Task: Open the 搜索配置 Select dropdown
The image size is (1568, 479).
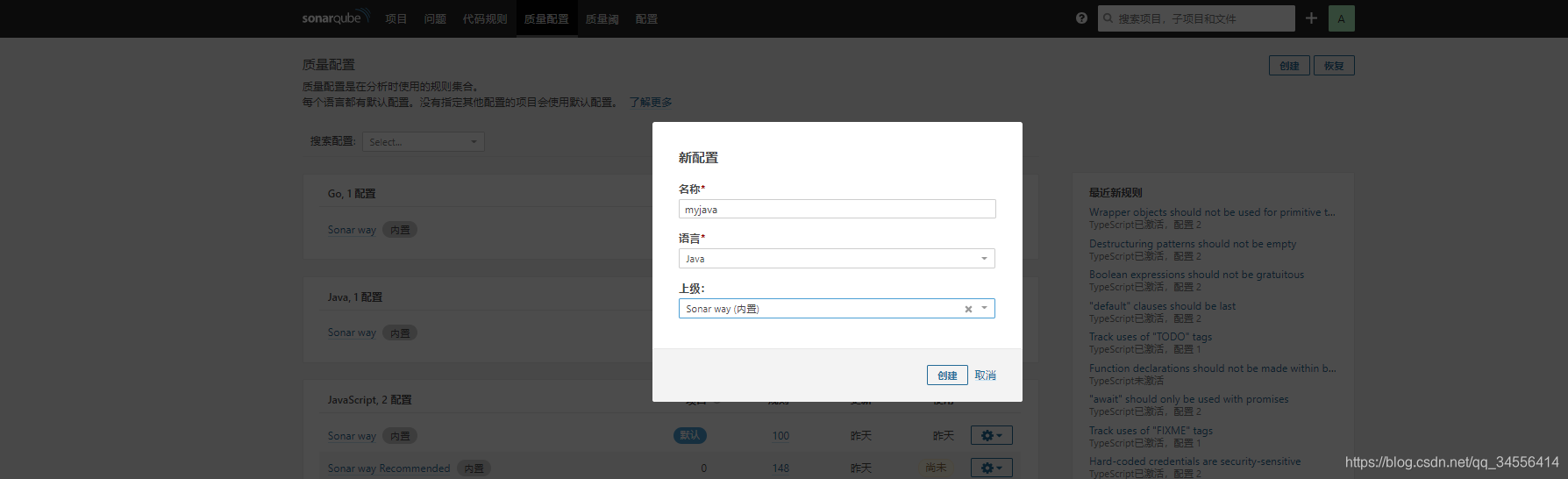Action: 423,141
